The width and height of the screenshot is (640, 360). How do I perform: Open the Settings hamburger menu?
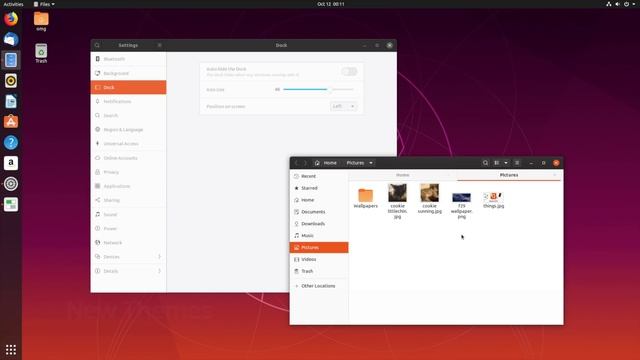160,45
